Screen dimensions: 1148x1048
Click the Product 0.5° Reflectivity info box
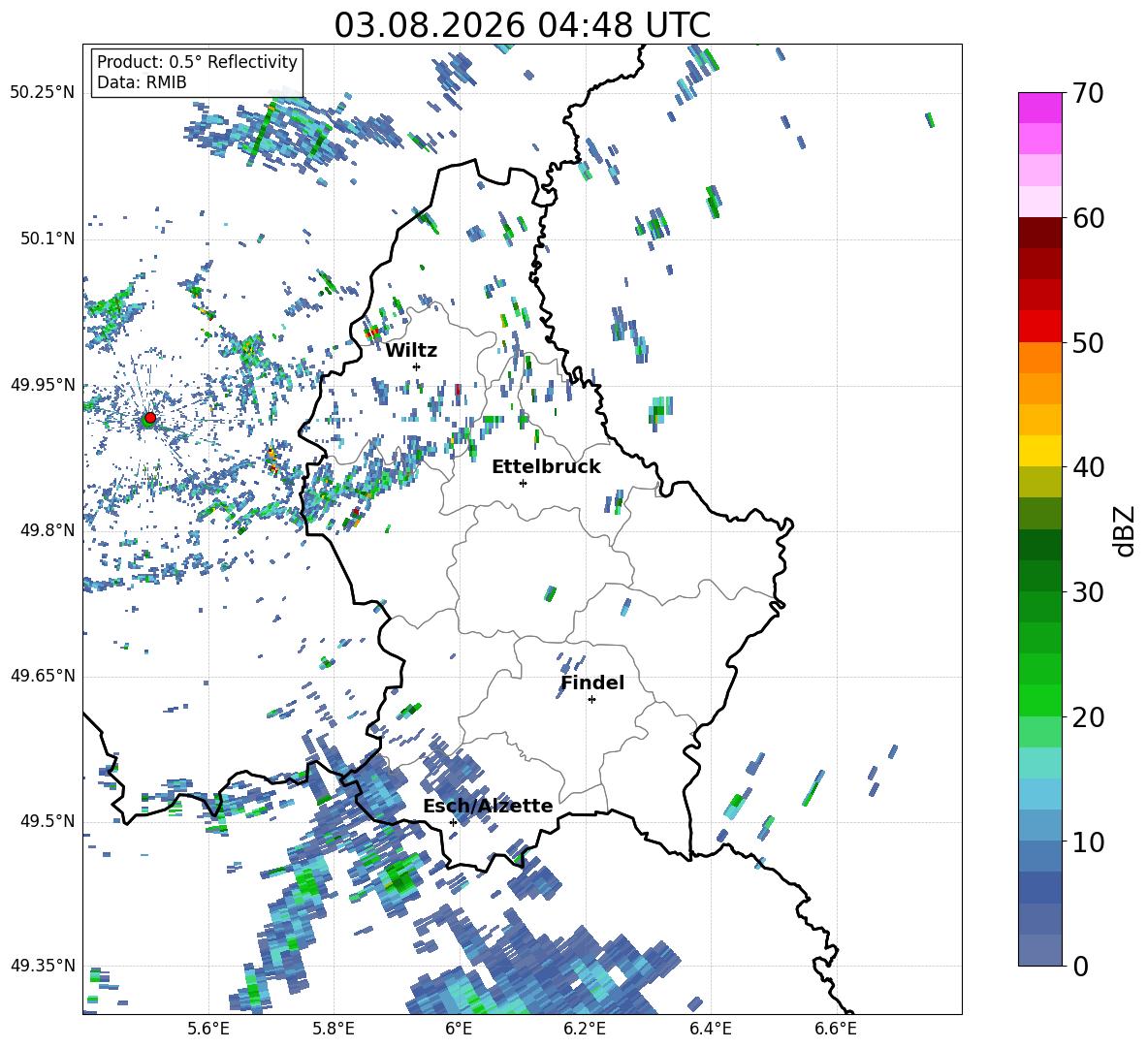point(197,72)
